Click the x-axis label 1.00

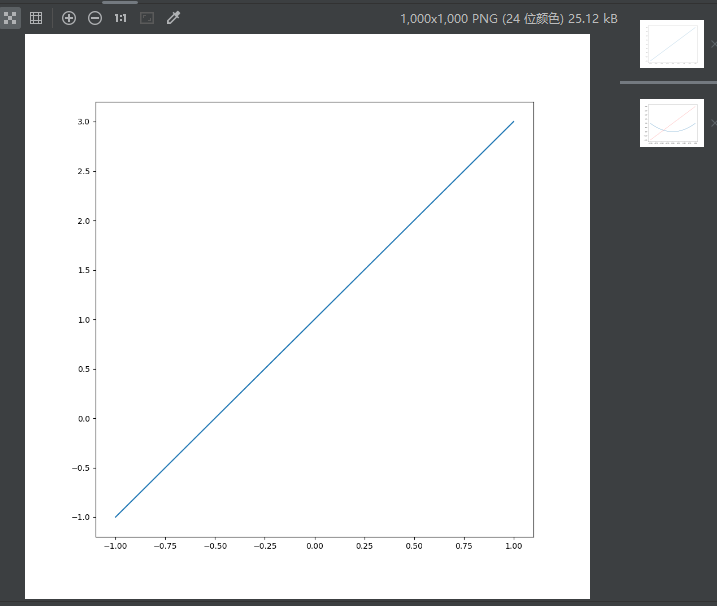point(514,546)
